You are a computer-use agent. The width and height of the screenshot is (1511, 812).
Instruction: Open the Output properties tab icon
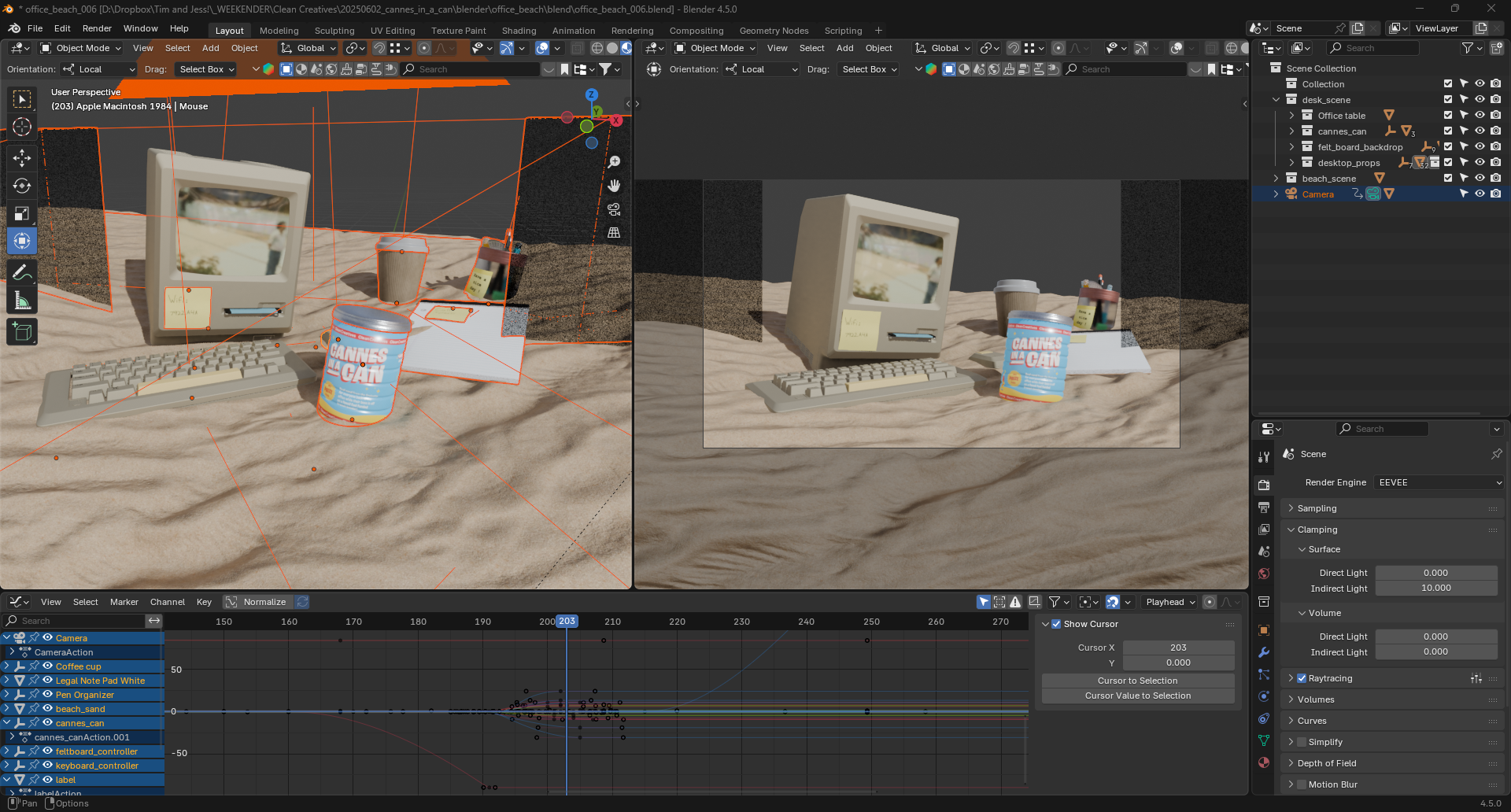point(1264,507)
